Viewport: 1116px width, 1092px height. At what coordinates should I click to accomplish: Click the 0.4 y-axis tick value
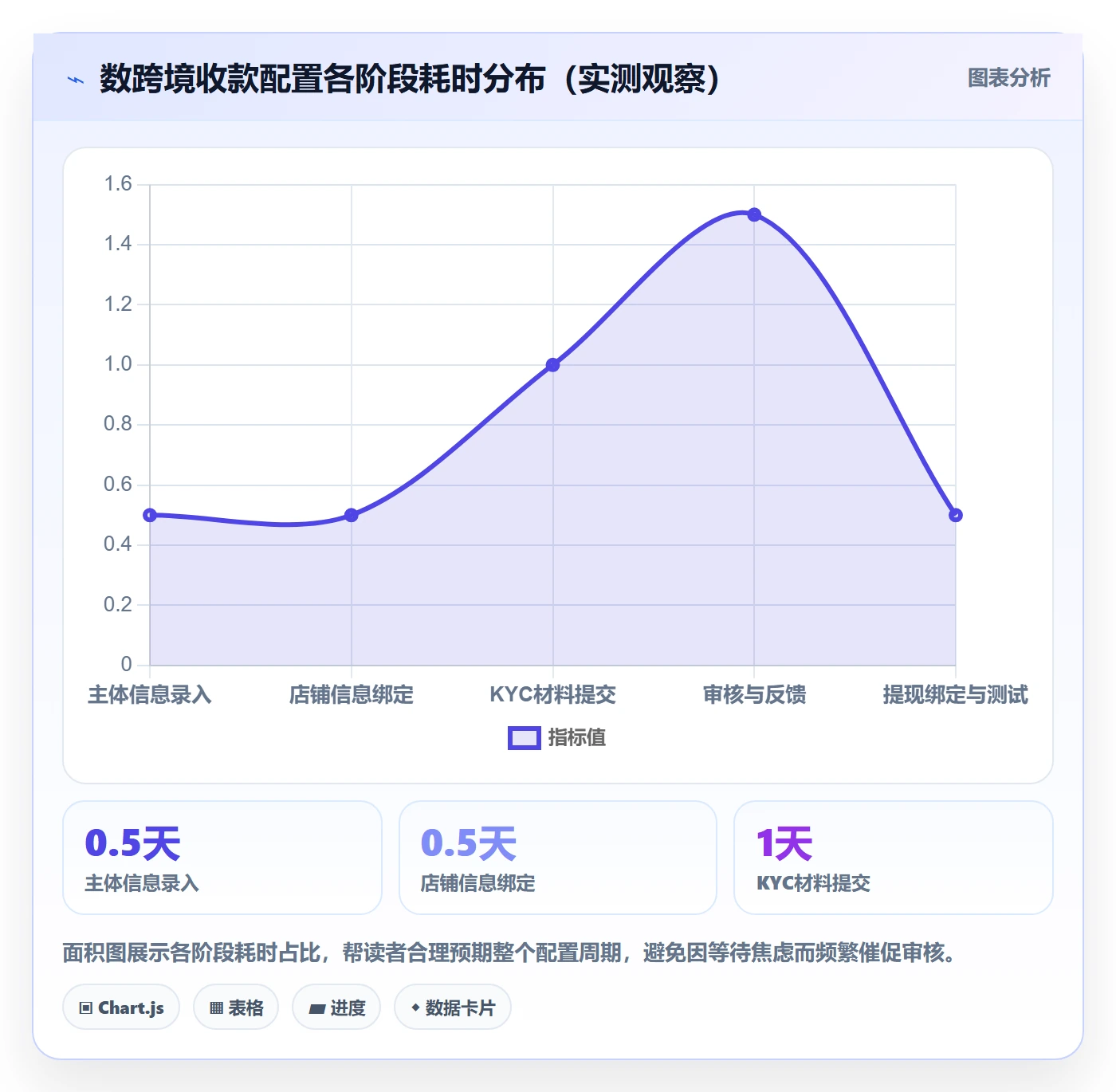pyautogui.click(x=118, y=544)
